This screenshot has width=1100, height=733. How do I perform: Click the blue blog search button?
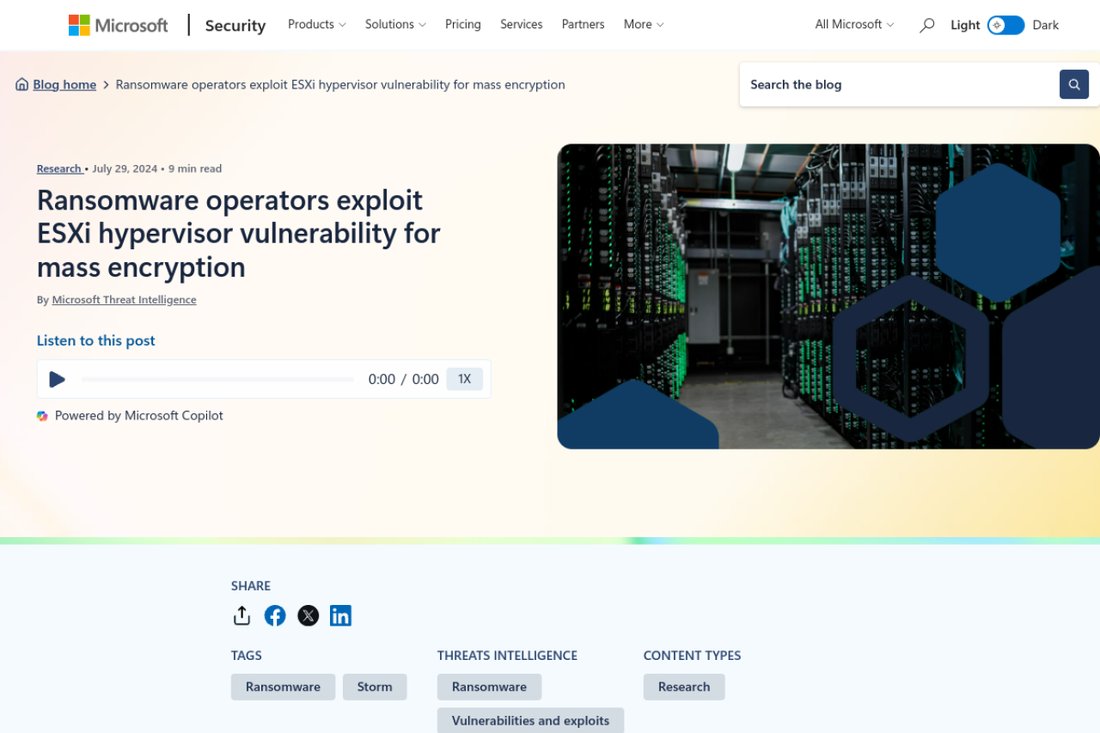point(1073,84)
